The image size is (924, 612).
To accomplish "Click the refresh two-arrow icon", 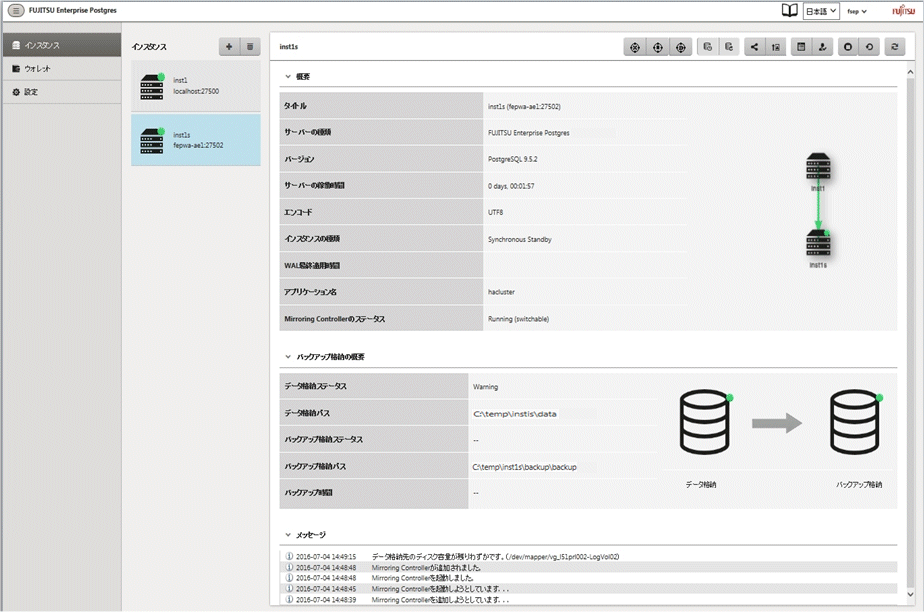I will 895,47.
